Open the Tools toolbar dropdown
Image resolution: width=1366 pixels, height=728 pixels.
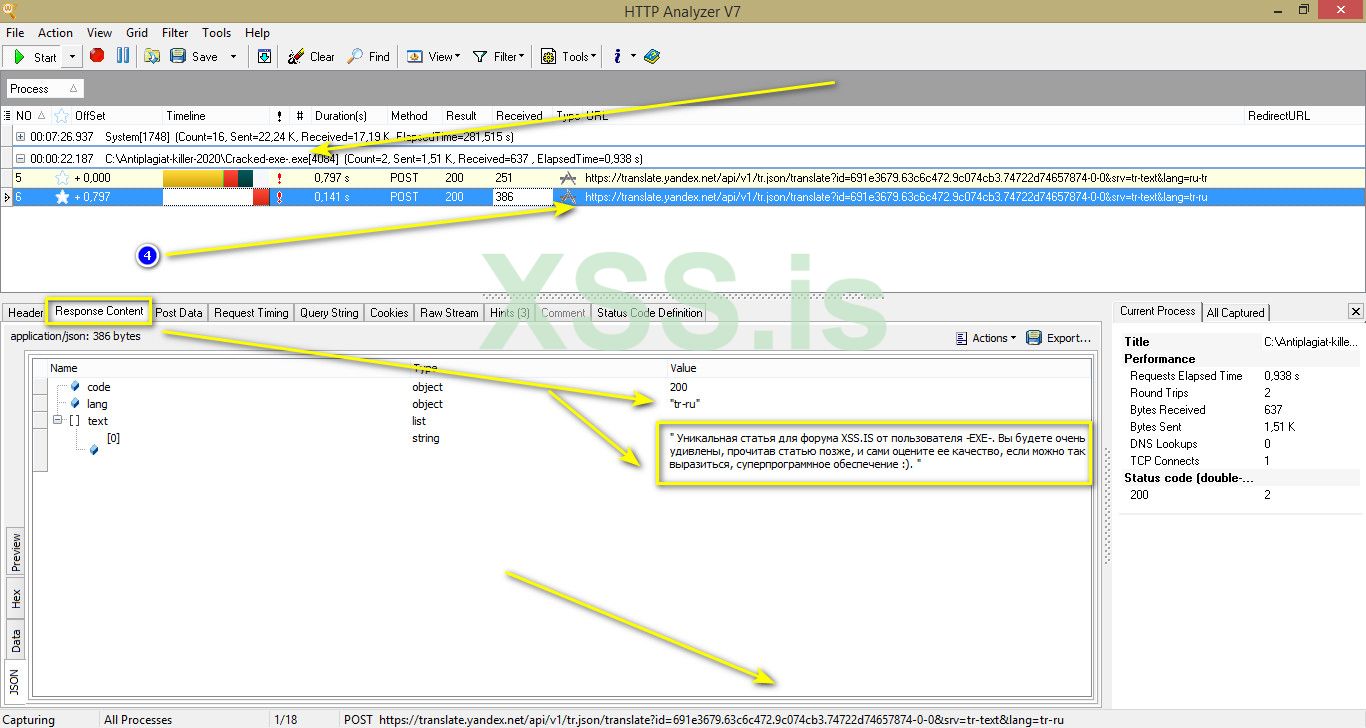tap(568, 57)
